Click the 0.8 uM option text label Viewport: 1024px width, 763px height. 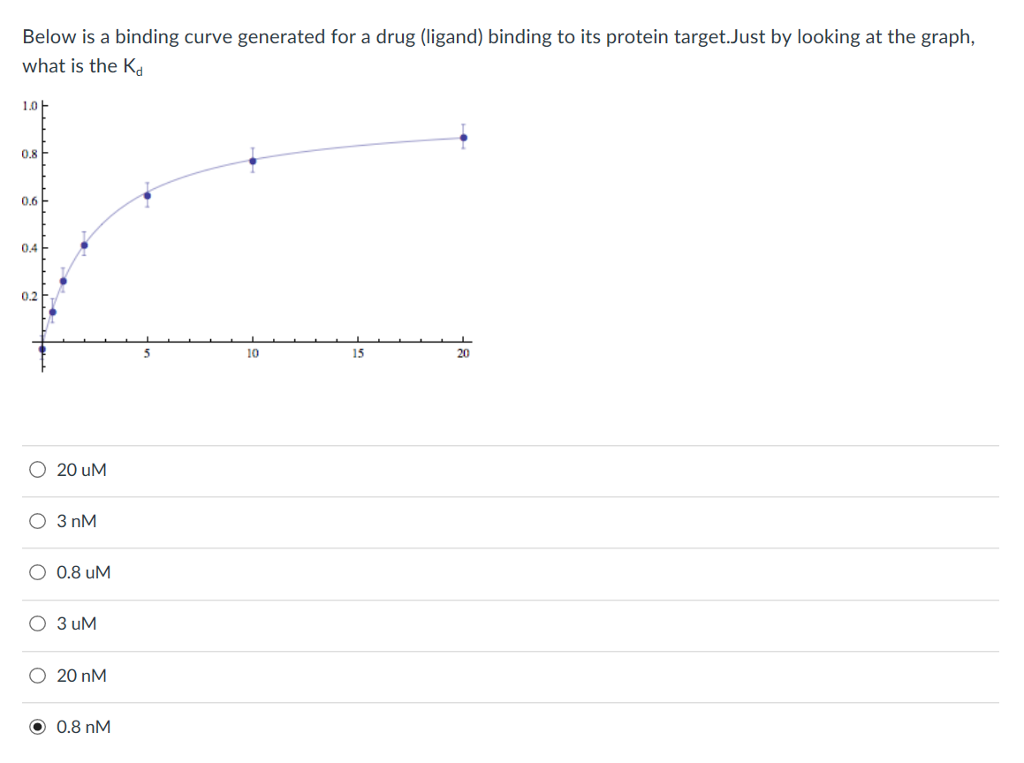pyautogui.click(x=84, y=572)
